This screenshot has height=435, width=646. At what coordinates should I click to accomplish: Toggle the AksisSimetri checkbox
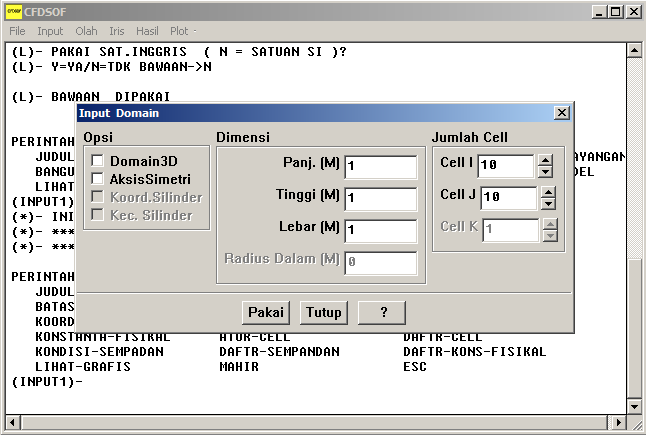click(97, 179)
